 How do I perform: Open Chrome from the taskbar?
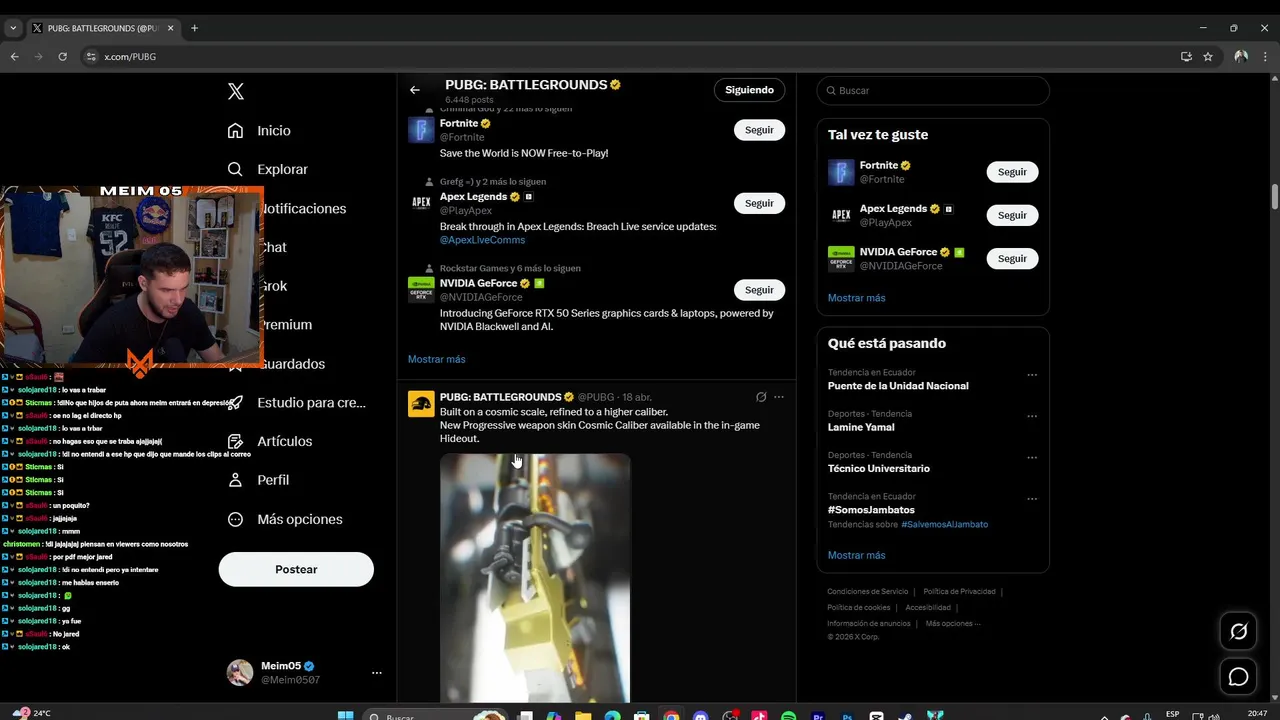click(x=671, y=716)
